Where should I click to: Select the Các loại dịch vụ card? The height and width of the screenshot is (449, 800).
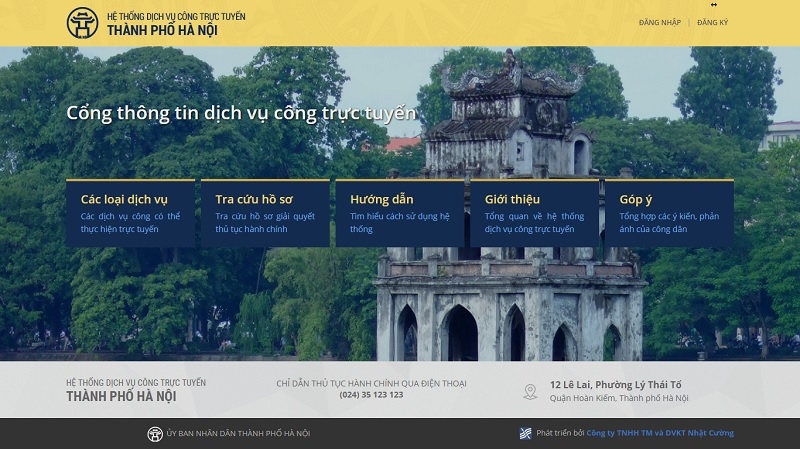point(131,213)
